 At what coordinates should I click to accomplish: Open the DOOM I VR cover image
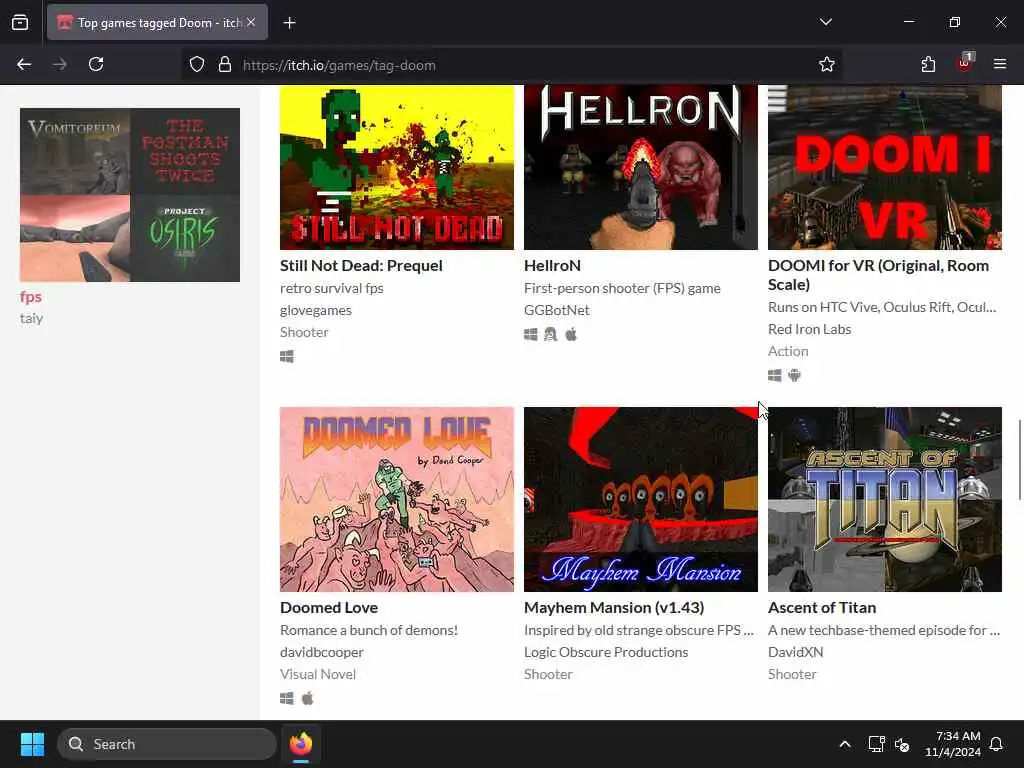pyautogui.click(x=884, y=167)
